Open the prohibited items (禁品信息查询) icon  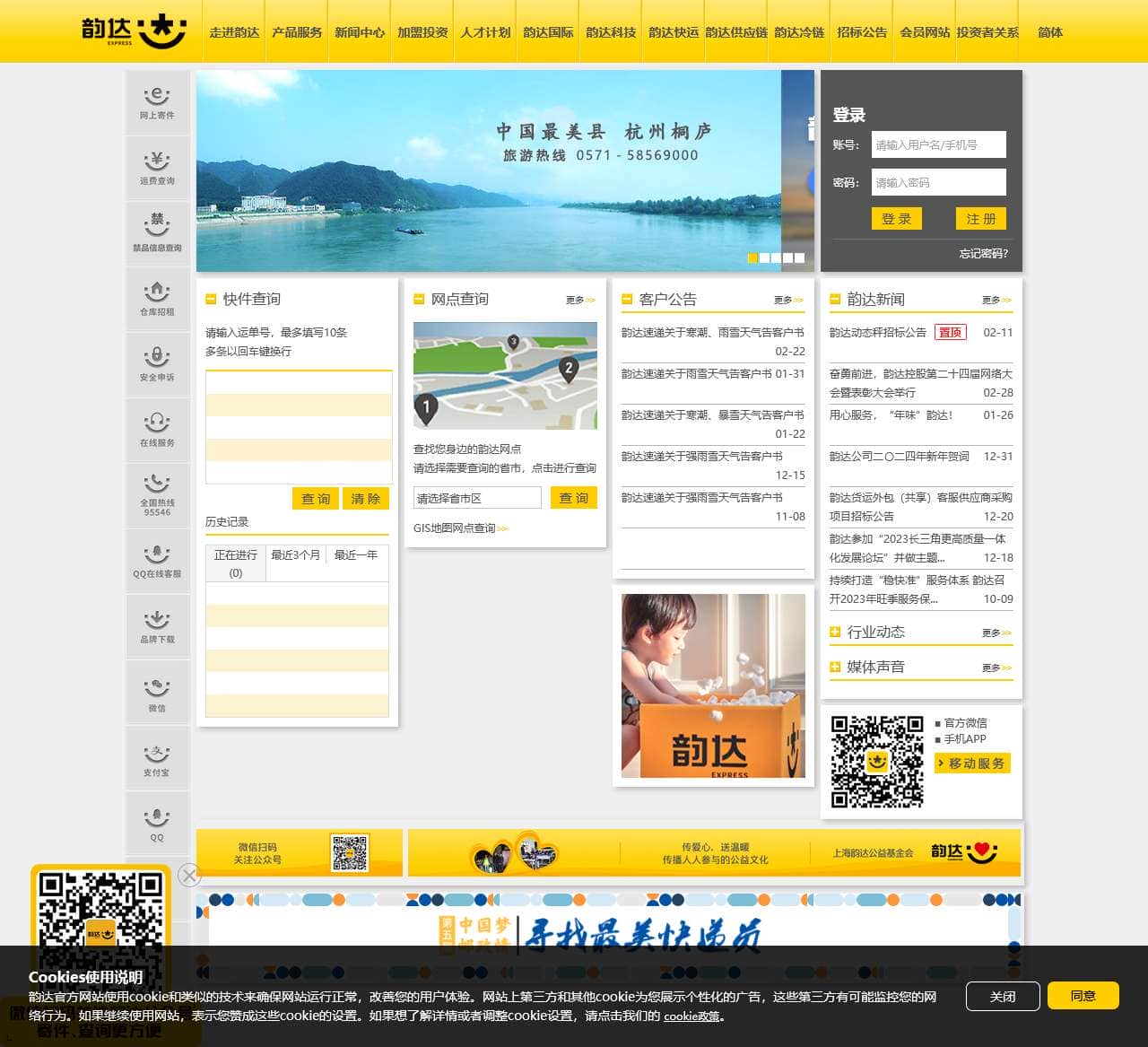click(x=157, y=233)
